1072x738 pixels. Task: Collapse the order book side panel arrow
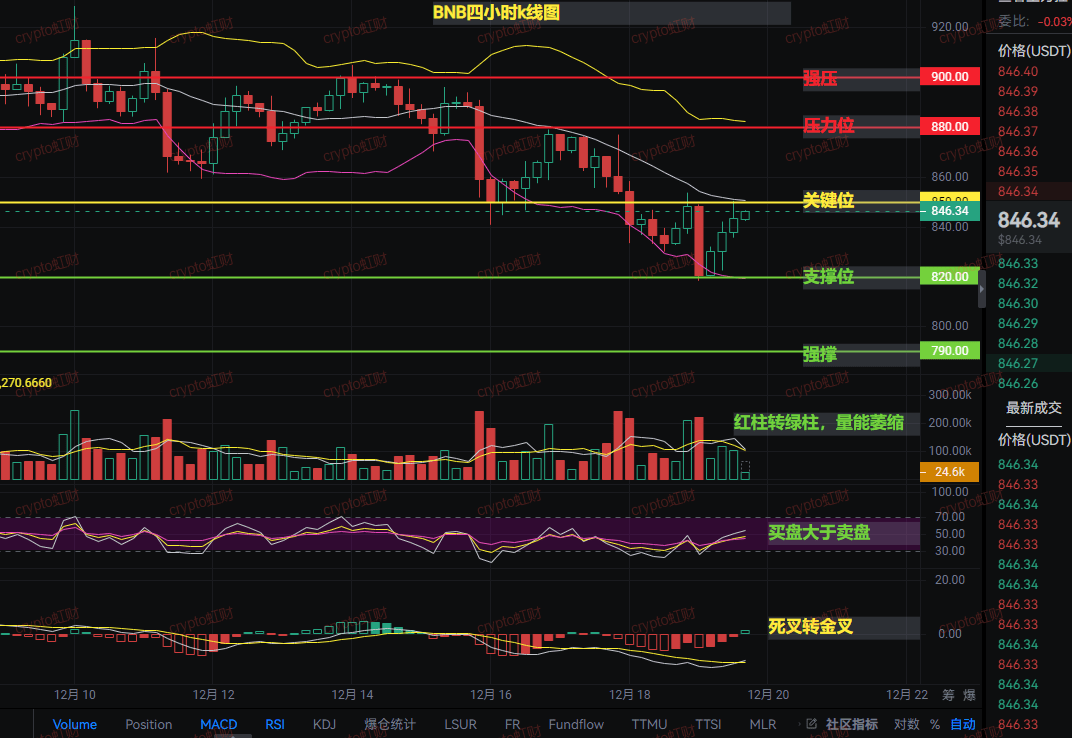pos(982,289)
